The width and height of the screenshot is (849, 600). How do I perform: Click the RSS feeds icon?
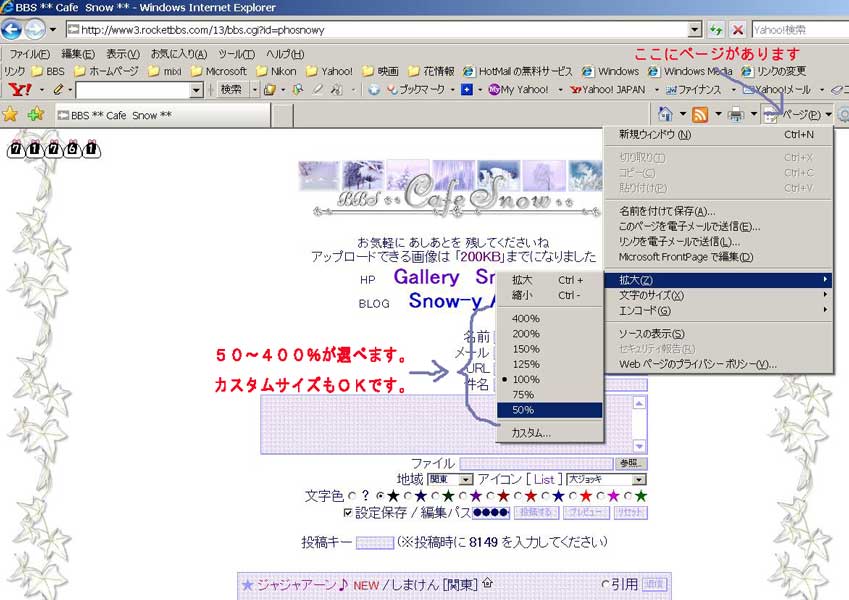click(701, 114)
